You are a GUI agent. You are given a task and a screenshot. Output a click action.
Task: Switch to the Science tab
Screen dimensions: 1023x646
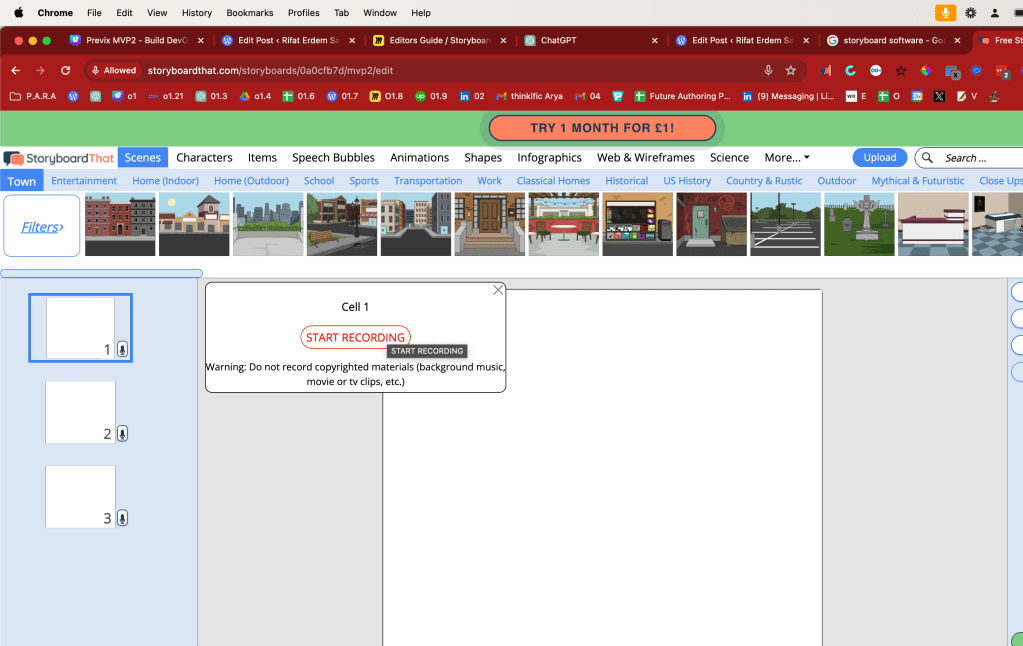729,157
